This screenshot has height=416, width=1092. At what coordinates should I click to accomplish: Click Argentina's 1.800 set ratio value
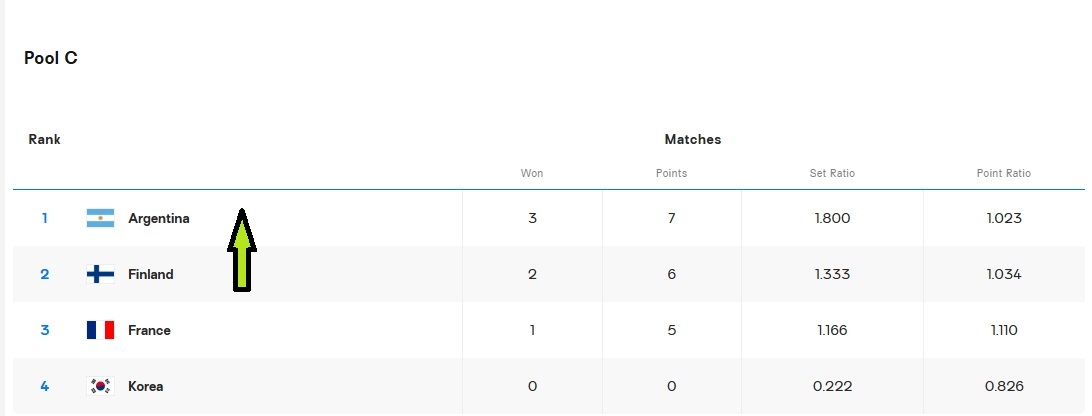coord(832,218)
